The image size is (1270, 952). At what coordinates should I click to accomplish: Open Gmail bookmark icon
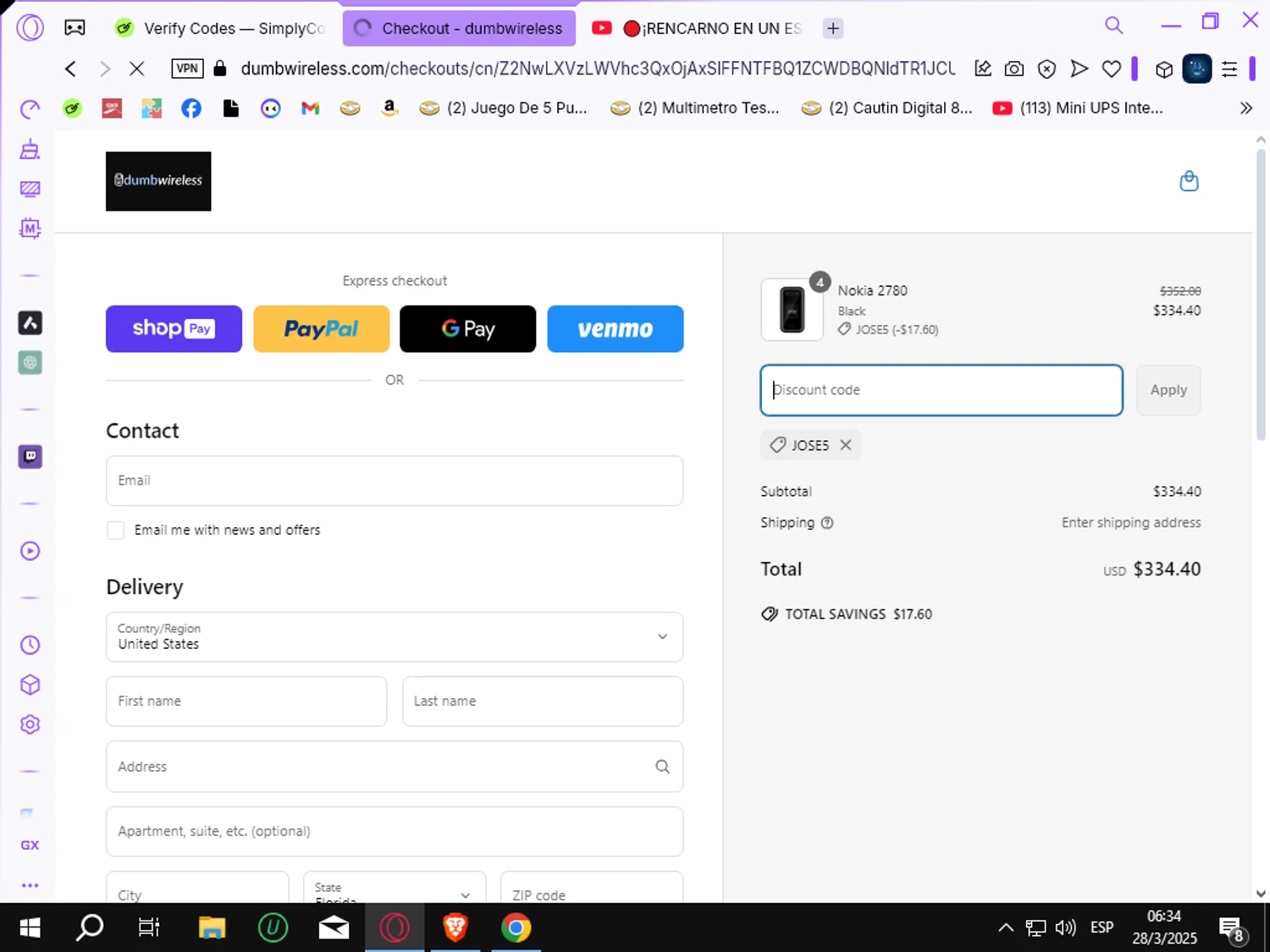pyautogui.click(x=310, y=108)
